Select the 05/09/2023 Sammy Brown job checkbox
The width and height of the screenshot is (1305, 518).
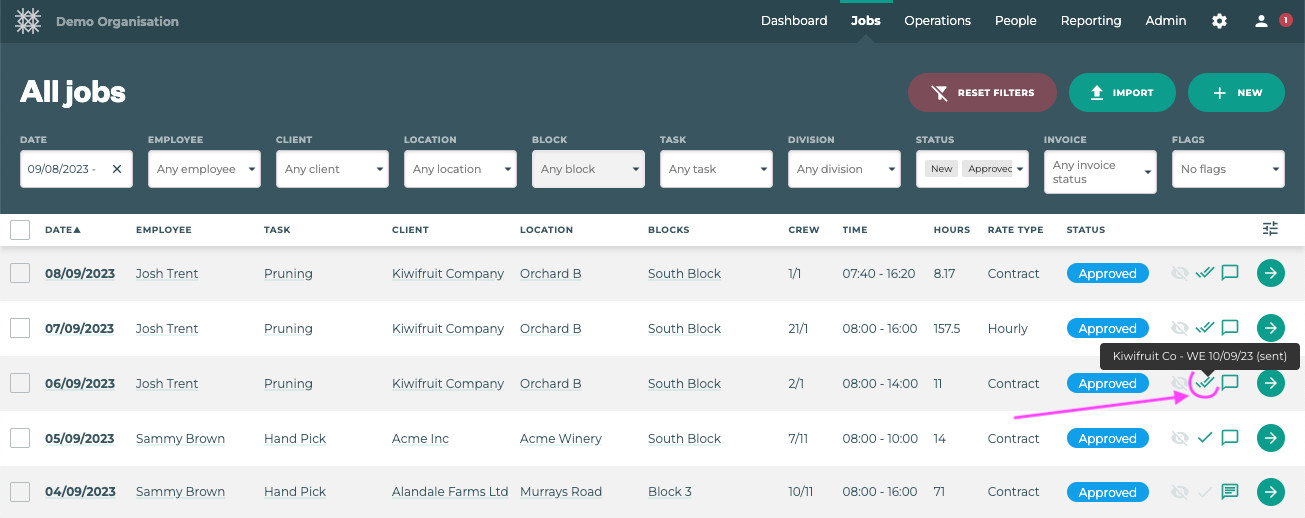pos(20,438)
